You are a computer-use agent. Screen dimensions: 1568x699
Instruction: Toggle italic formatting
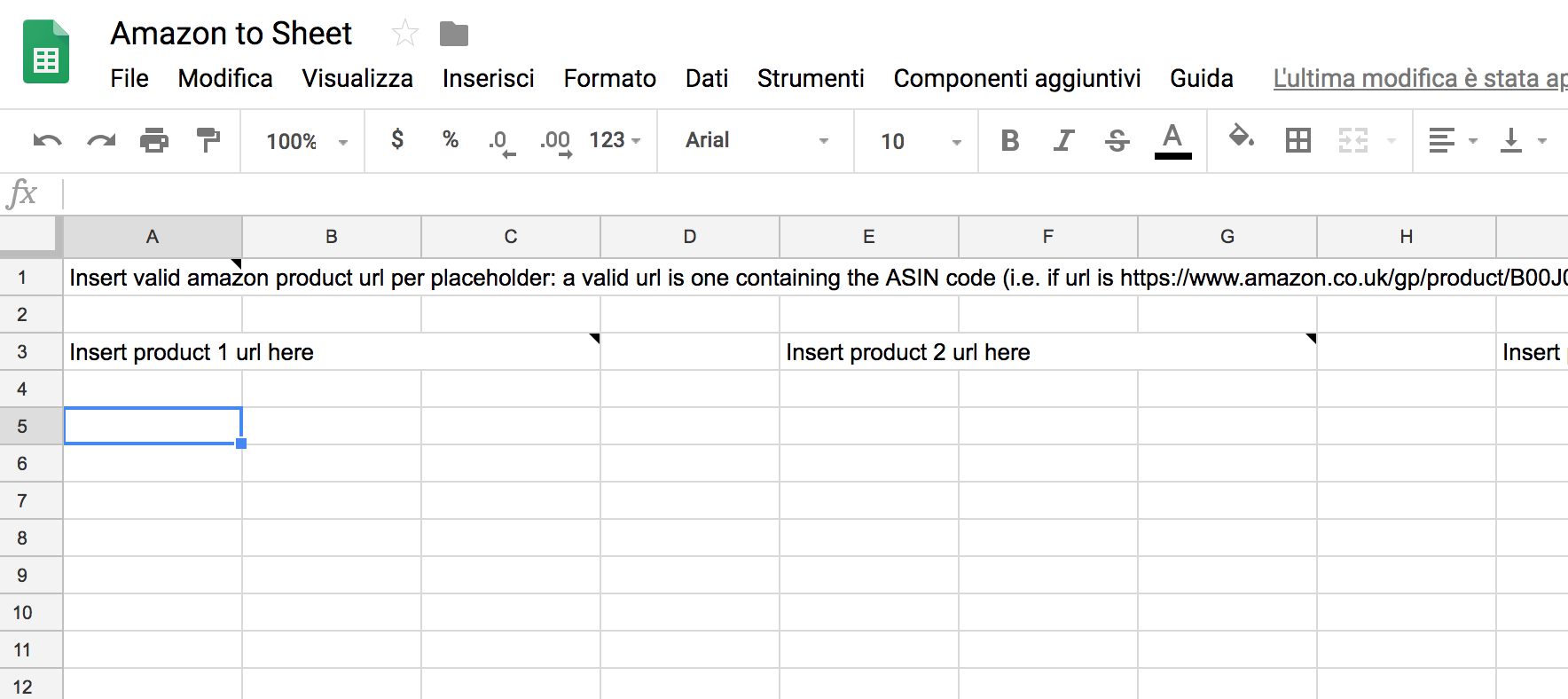tap(1063, 140)
